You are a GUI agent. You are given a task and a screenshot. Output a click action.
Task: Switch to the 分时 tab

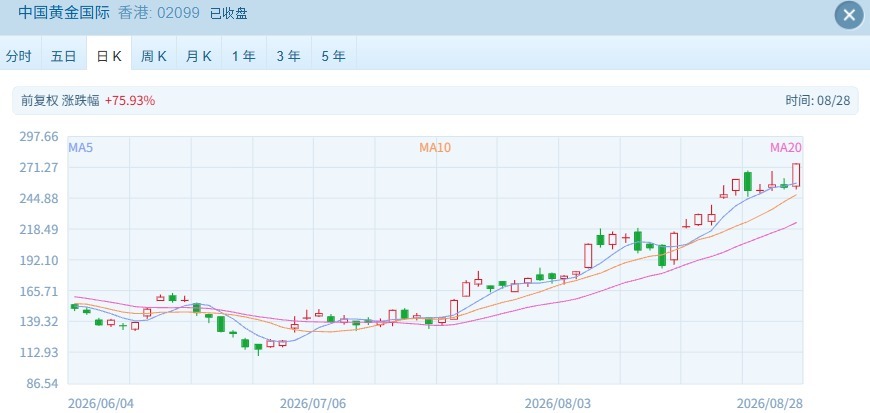coord(19,56)
